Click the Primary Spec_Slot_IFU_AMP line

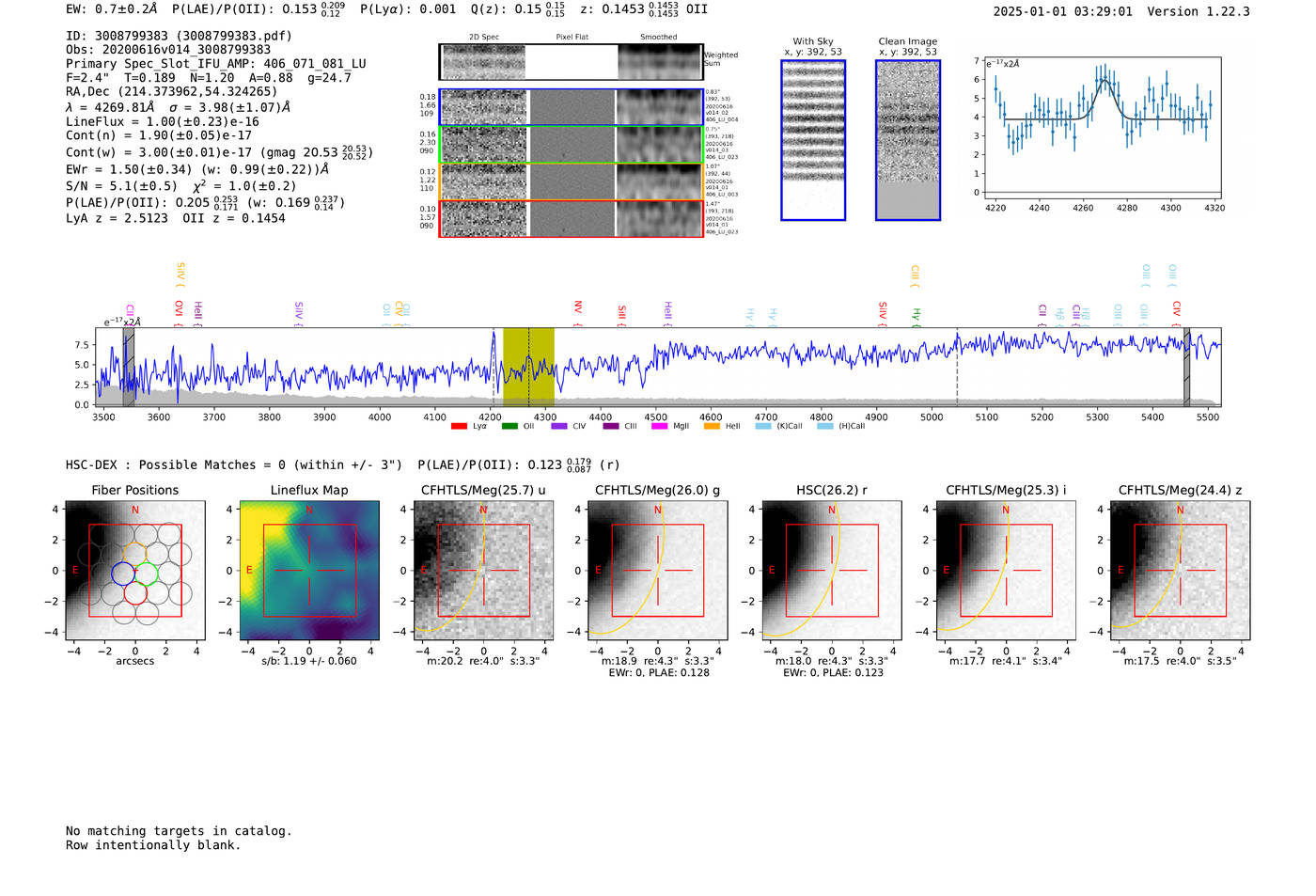[x=216, y=64]
